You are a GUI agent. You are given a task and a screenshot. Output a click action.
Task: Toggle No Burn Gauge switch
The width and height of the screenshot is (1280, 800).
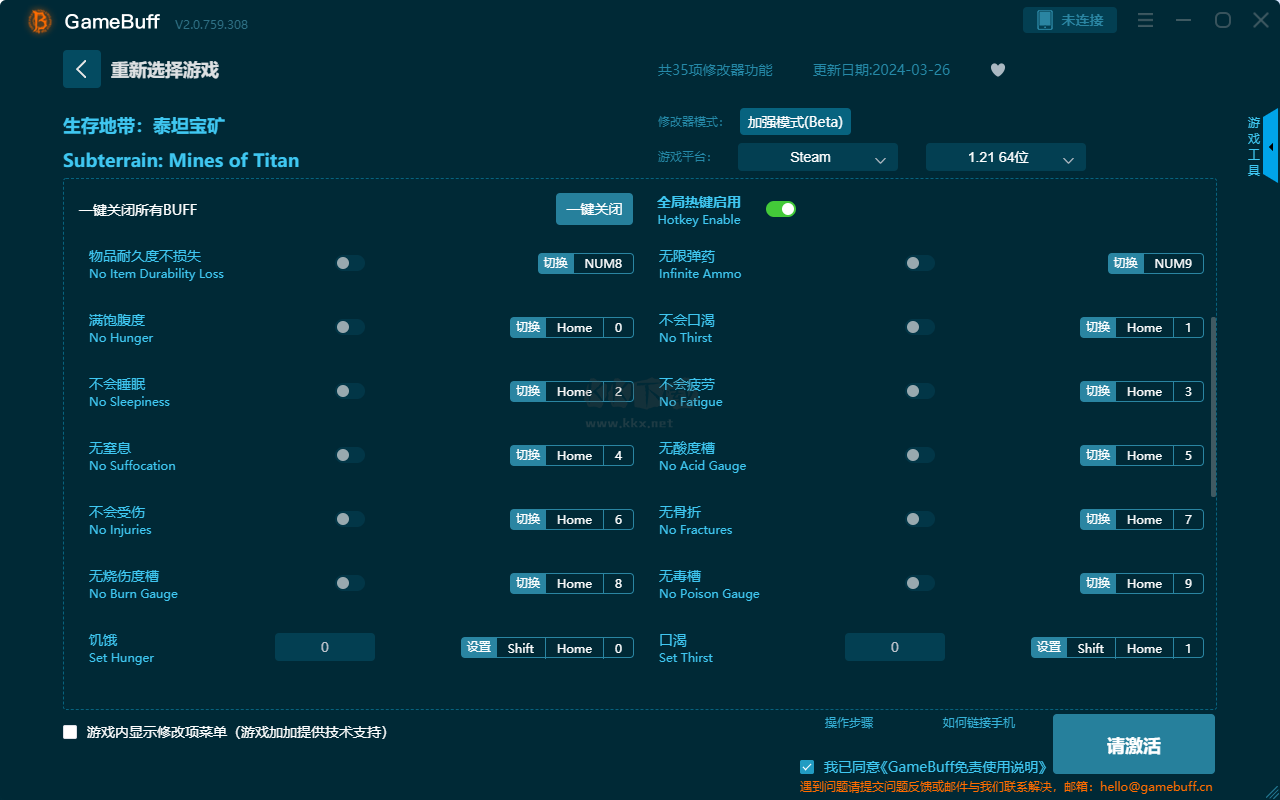pyautogui.click(x=349, y=583)
